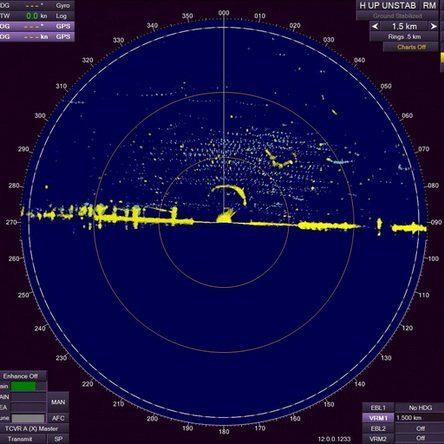Edit VRM1 1.500 km value field
The image size is (444, 444).
pos(419,418)
